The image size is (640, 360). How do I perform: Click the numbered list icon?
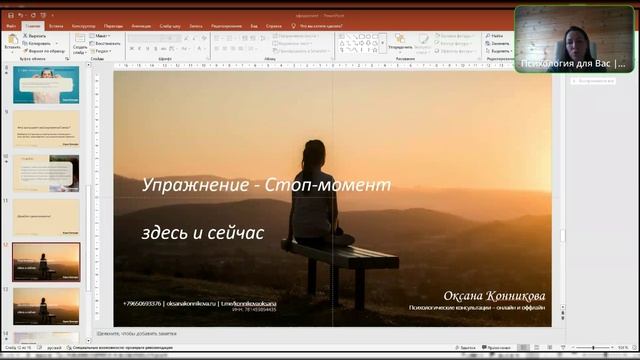(230, 38)
